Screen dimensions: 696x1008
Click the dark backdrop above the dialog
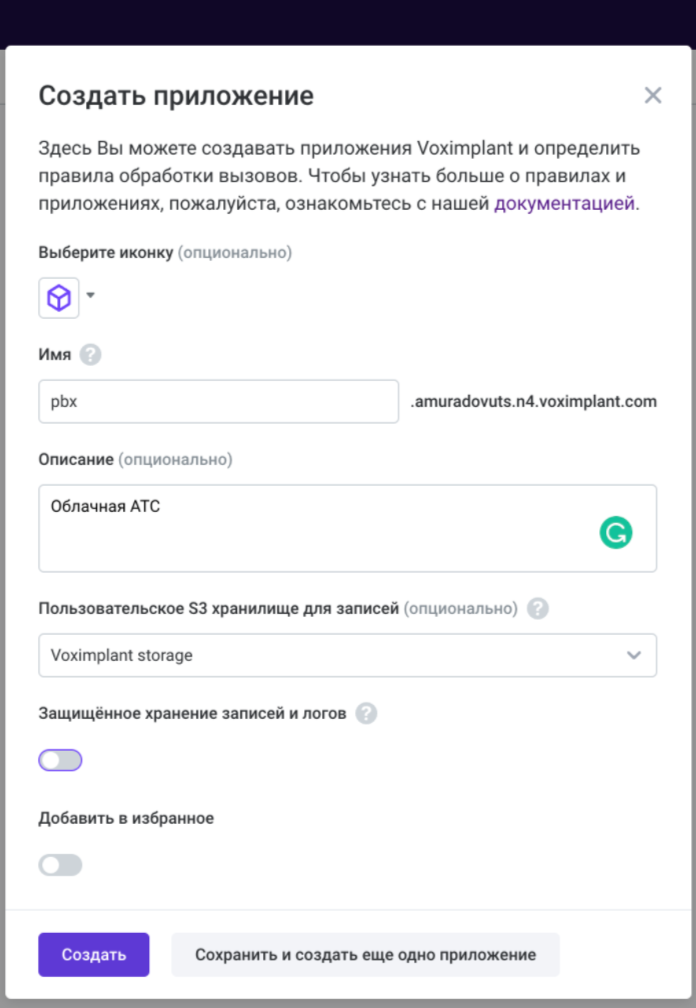(348, 22)
